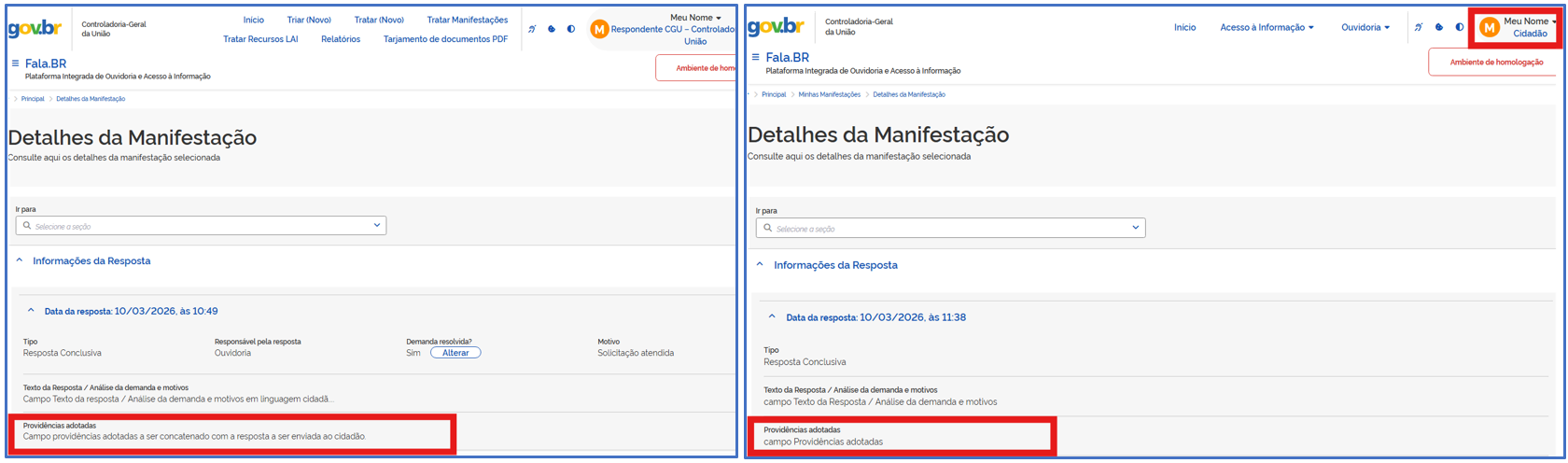Open the Triar (Novo) menu item
This screenshot has height=463, width=1568.
point(309,20)
